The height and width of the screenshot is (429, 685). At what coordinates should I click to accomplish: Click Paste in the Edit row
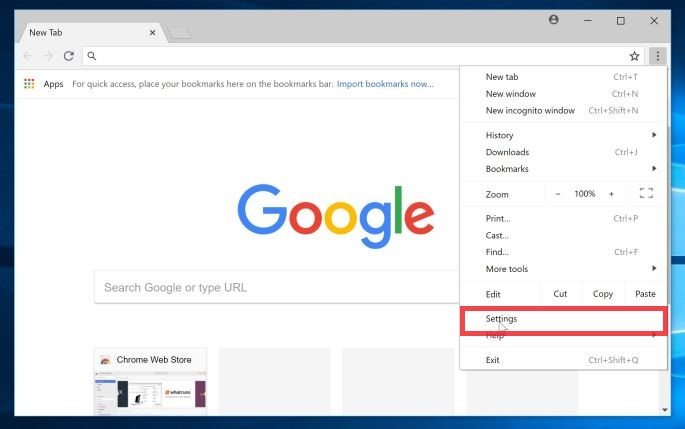645,294
